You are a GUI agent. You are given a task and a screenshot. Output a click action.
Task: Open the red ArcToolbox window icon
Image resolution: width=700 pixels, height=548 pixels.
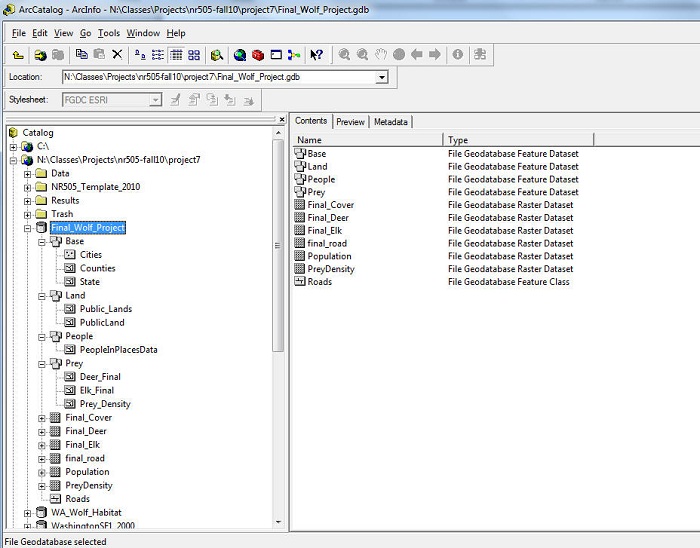tap(258, 55)
